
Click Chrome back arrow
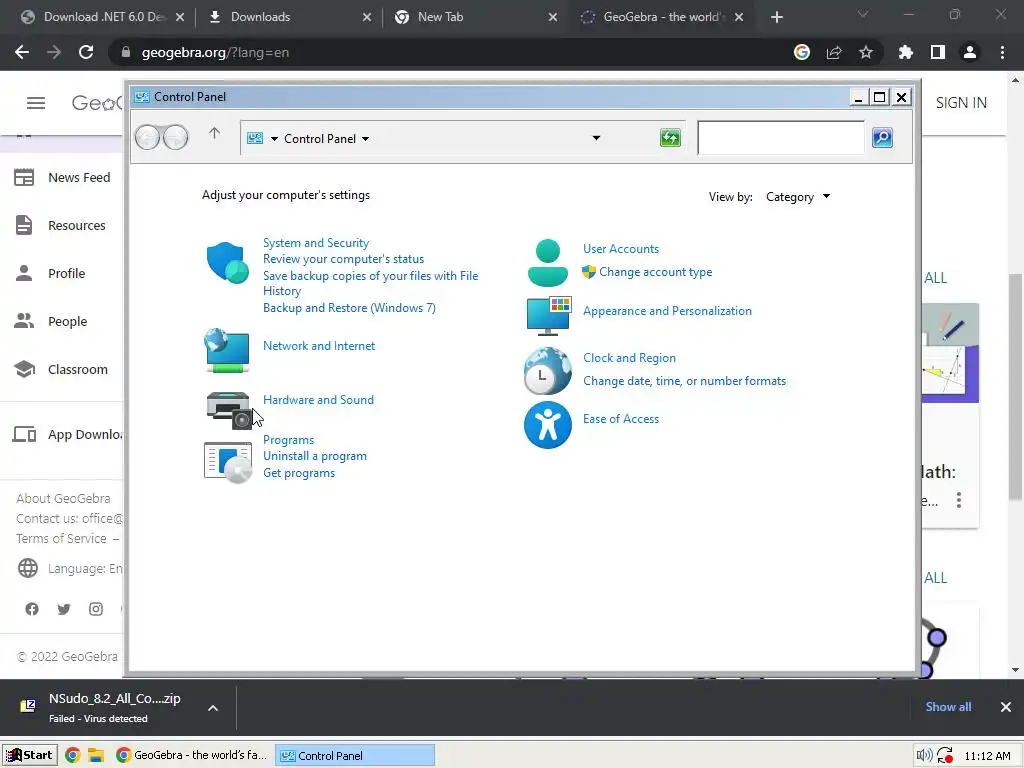click(22, 52)
